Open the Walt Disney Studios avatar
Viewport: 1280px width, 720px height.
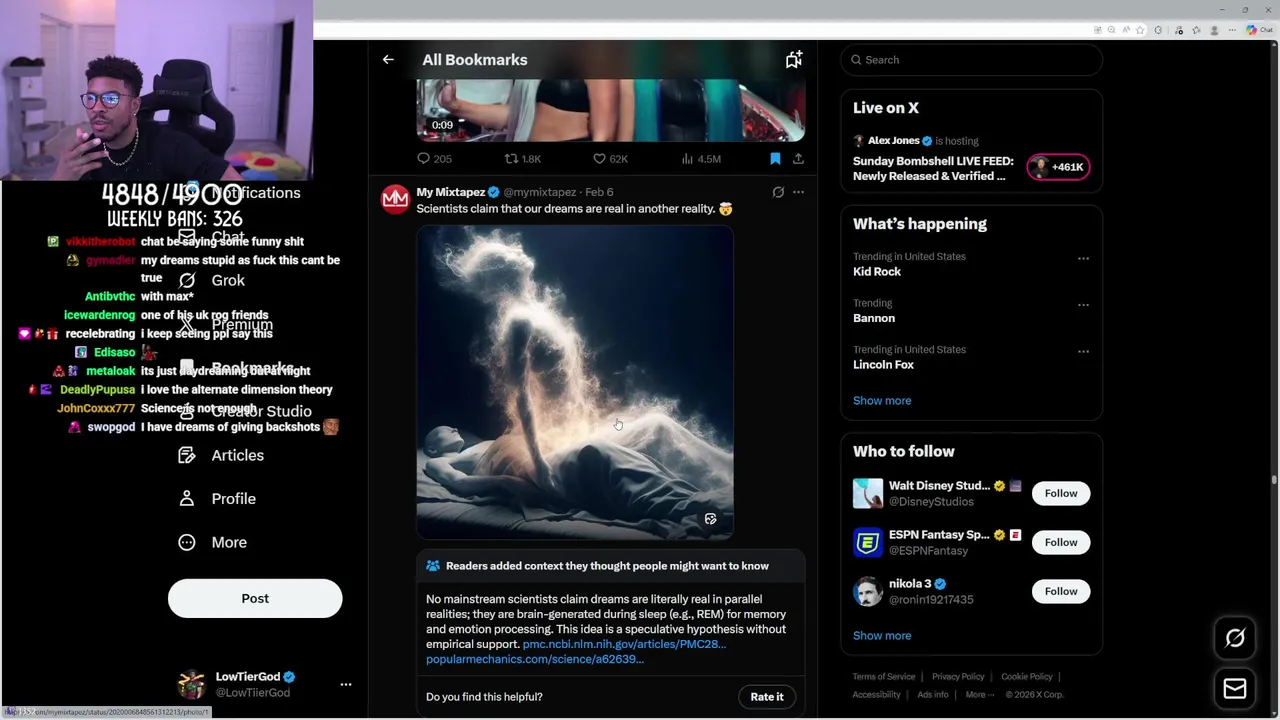coord(868,493)
